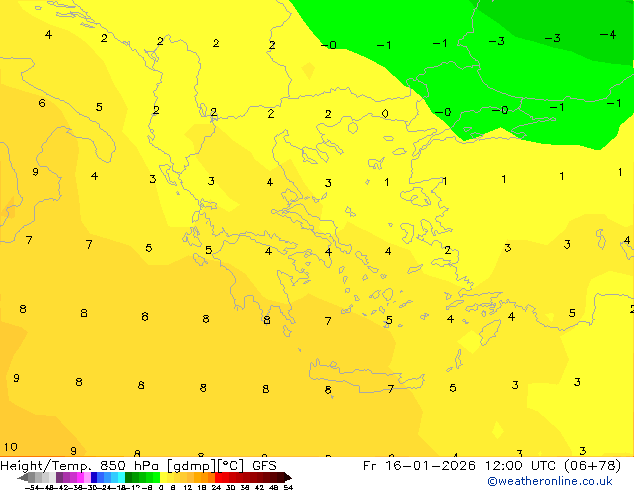
Task: Click the dark right arrow legend end
Action: (288, 477)
